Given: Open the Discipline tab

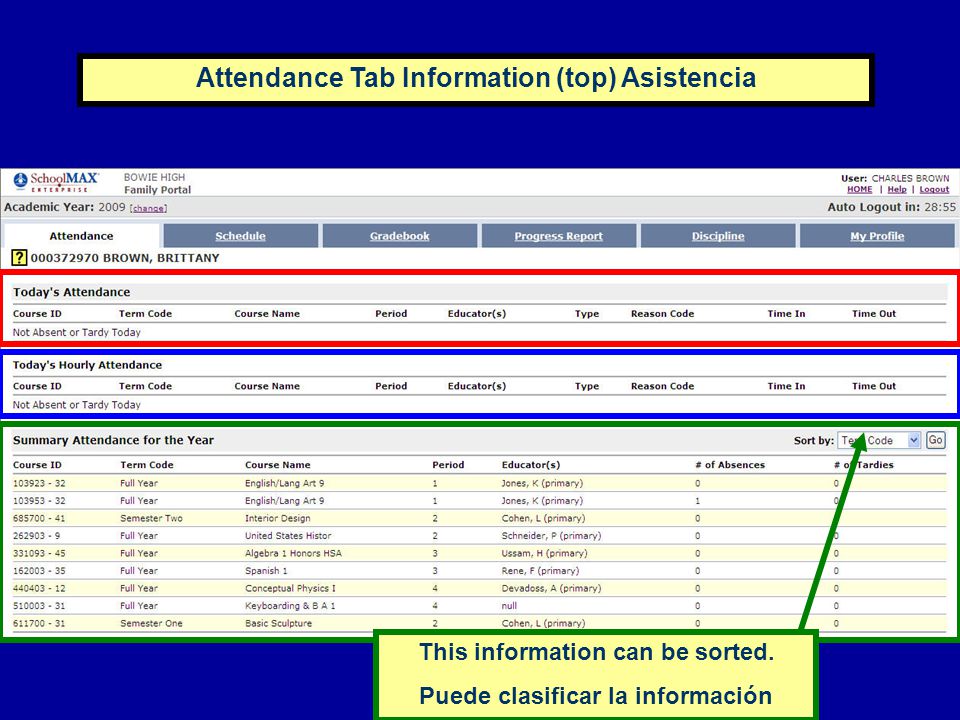Looking at the screenshot, I should point(718,236).
